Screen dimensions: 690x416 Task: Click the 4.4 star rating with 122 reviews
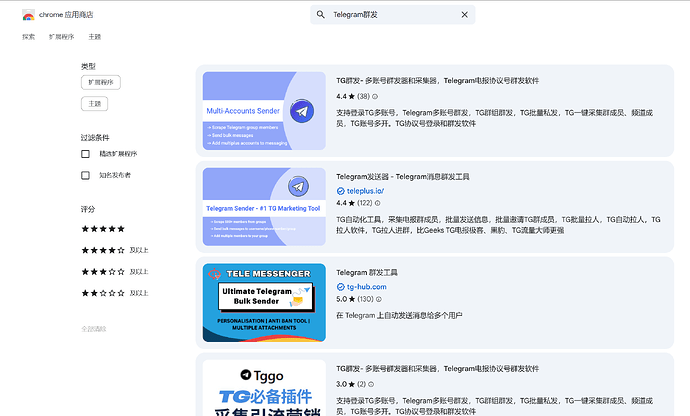coord(354,203)
